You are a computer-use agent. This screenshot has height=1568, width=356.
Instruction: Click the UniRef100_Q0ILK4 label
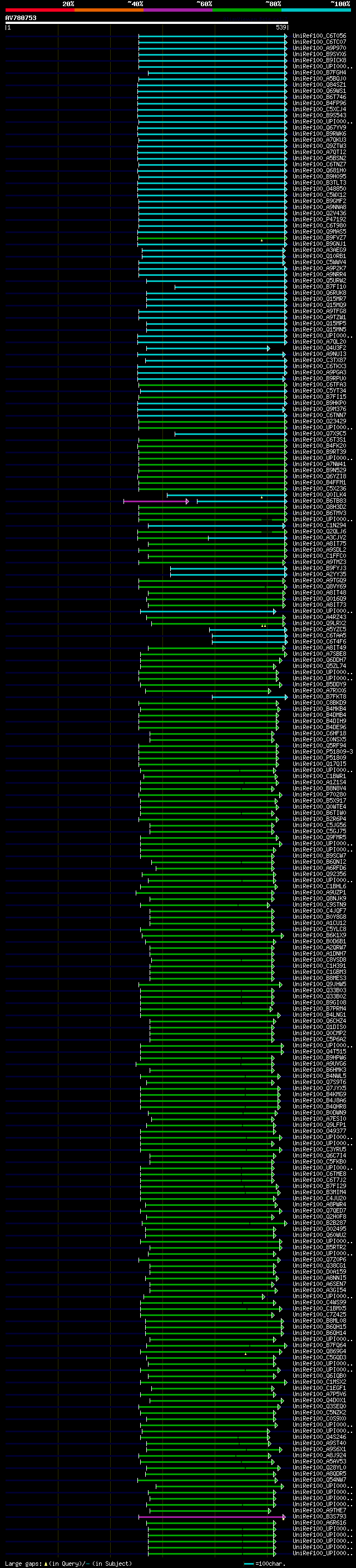click(x=319, y=495)
